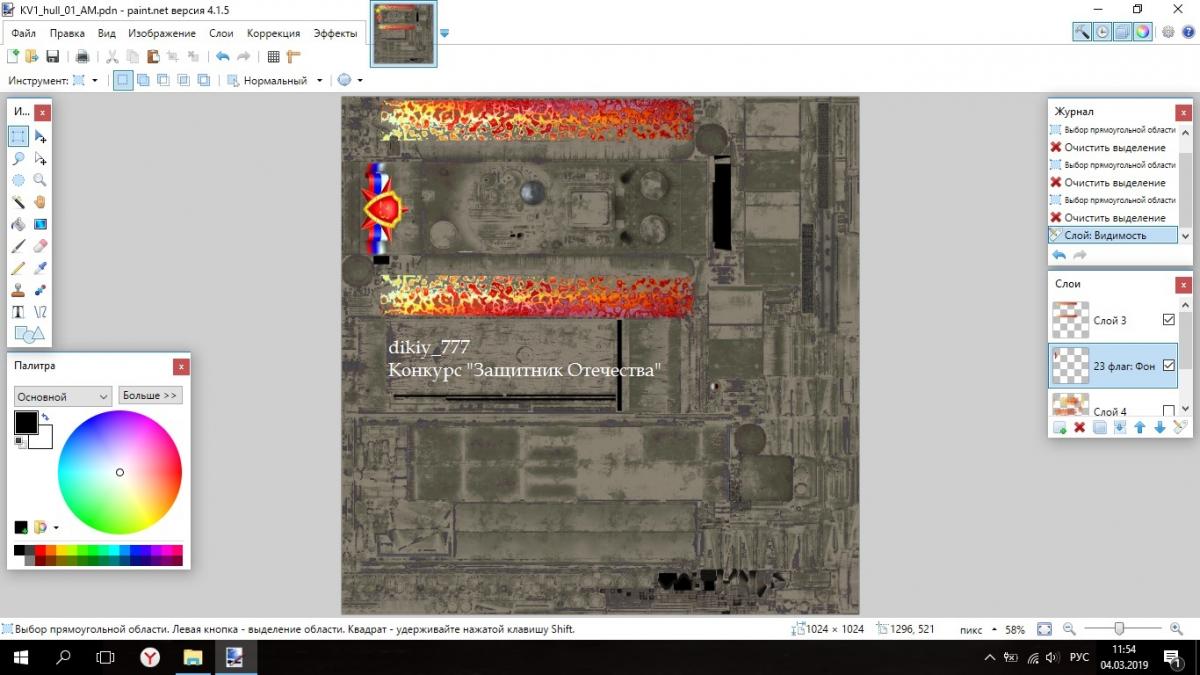Open the Эффекты menu
Viewport: 1200px width, 675px height.
pos(335,33)
